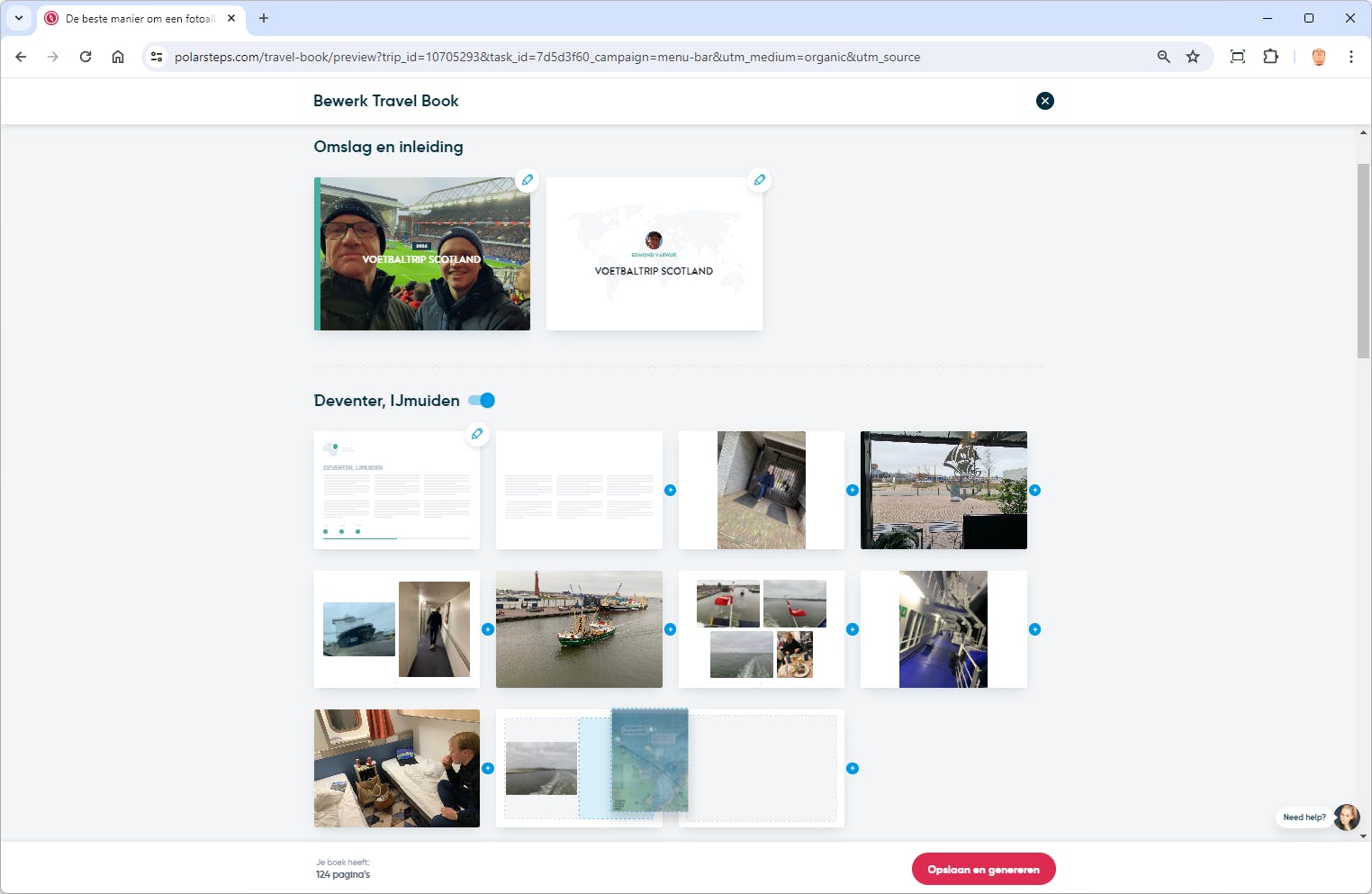Go back to the previous browser page
The height and width of the screenshot is (894, 1372).
[x=21, y=57]
